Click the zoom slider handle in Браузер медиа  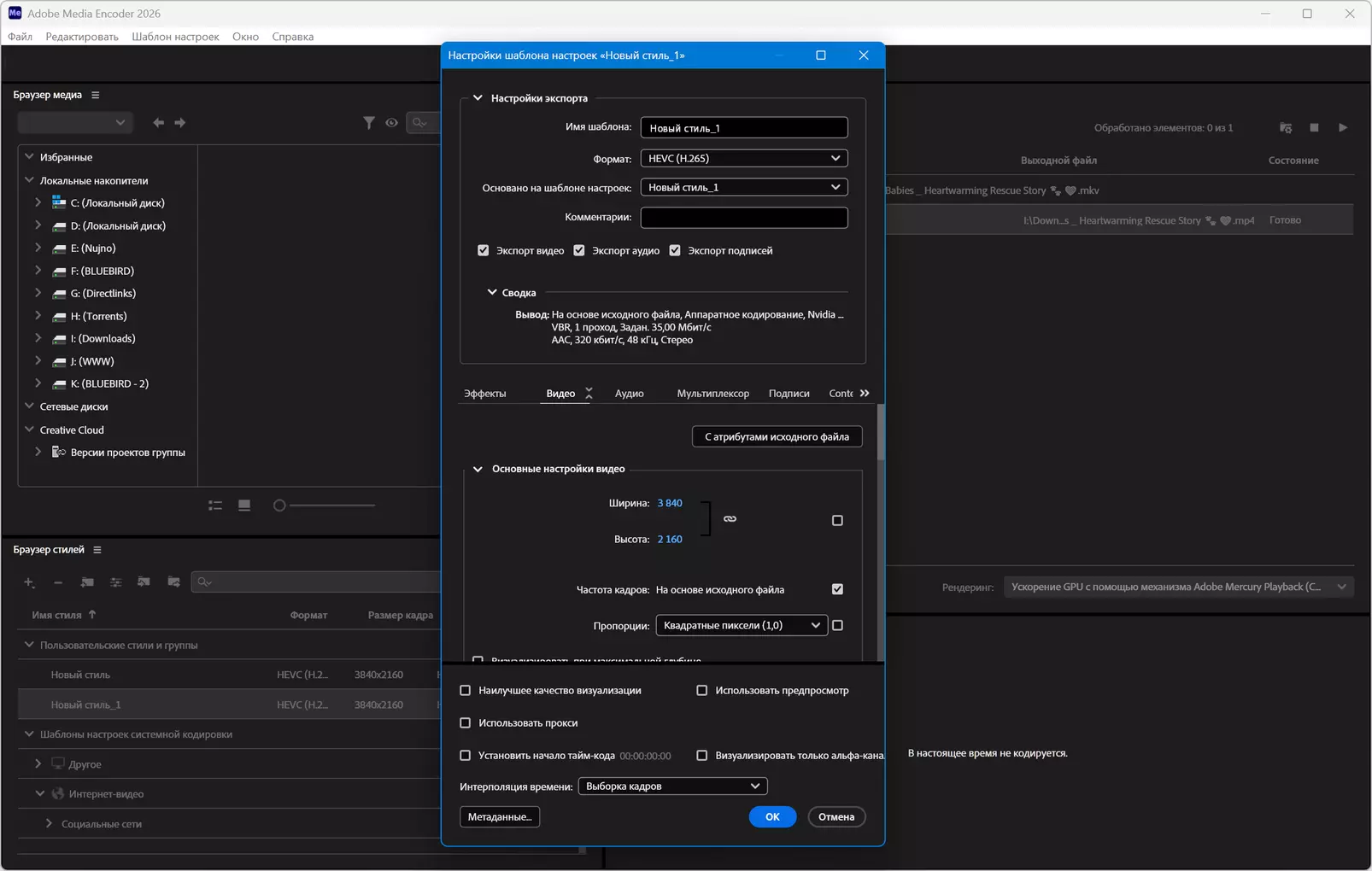[279, 506]
